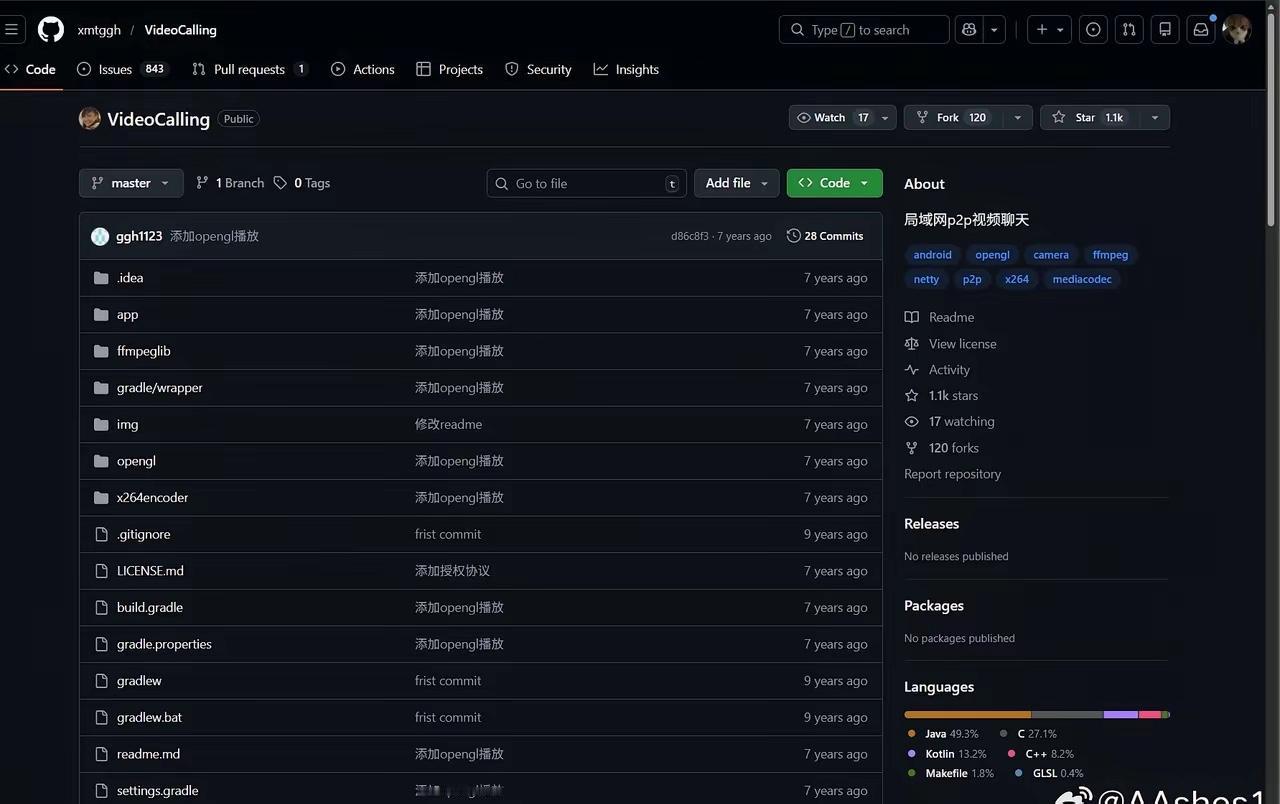Click the pulse icon next to Activity
This screenshot has height=804, width=1280.
tap(912, 369)
